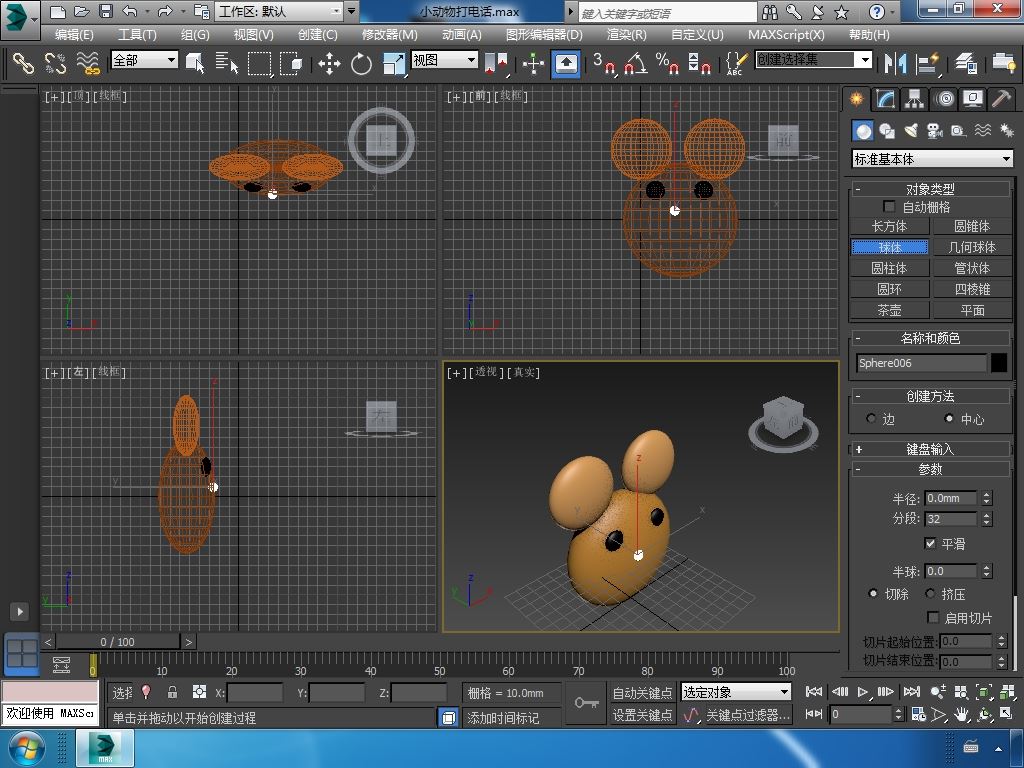
Task: Click the 0 / 100 time slider
Action: [x=118, y=642]
